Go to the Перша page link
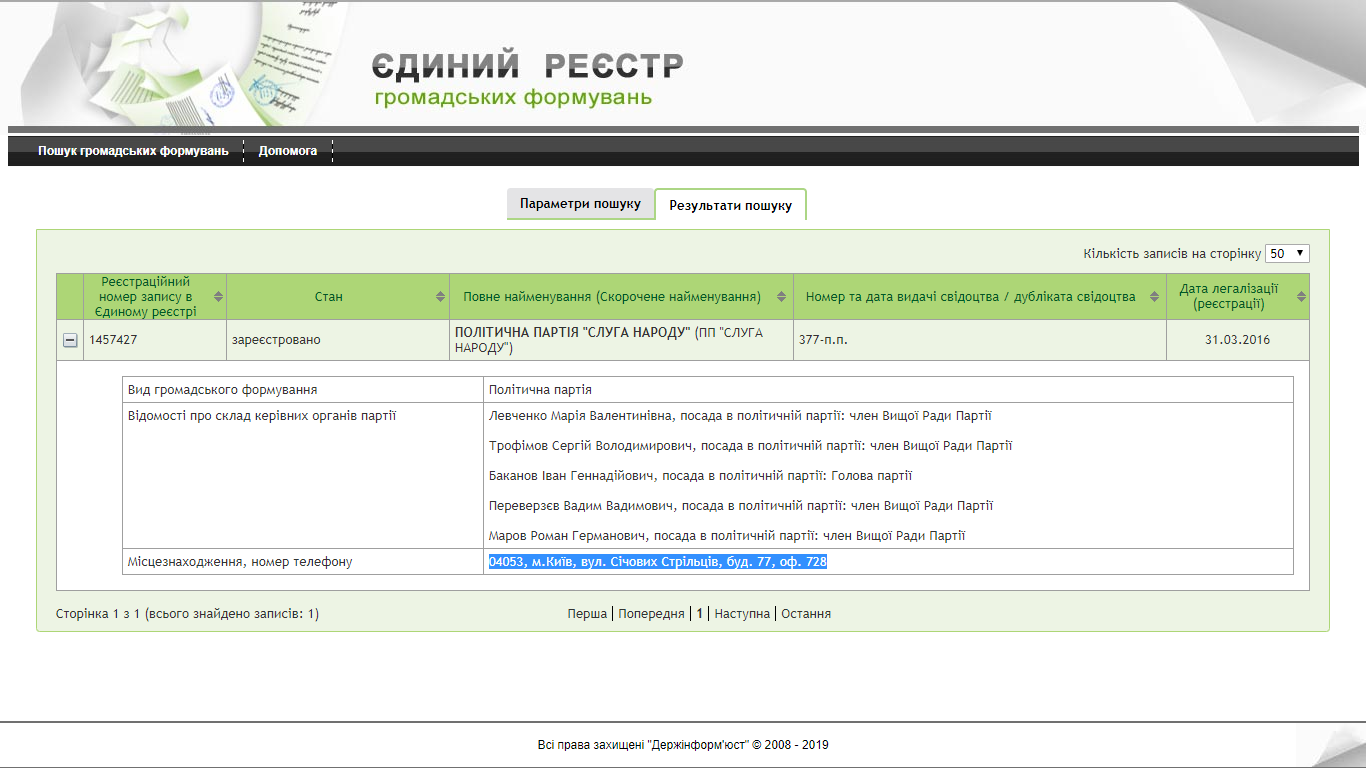The height and width of the screenshot is (768, 1366). [587, 614]
